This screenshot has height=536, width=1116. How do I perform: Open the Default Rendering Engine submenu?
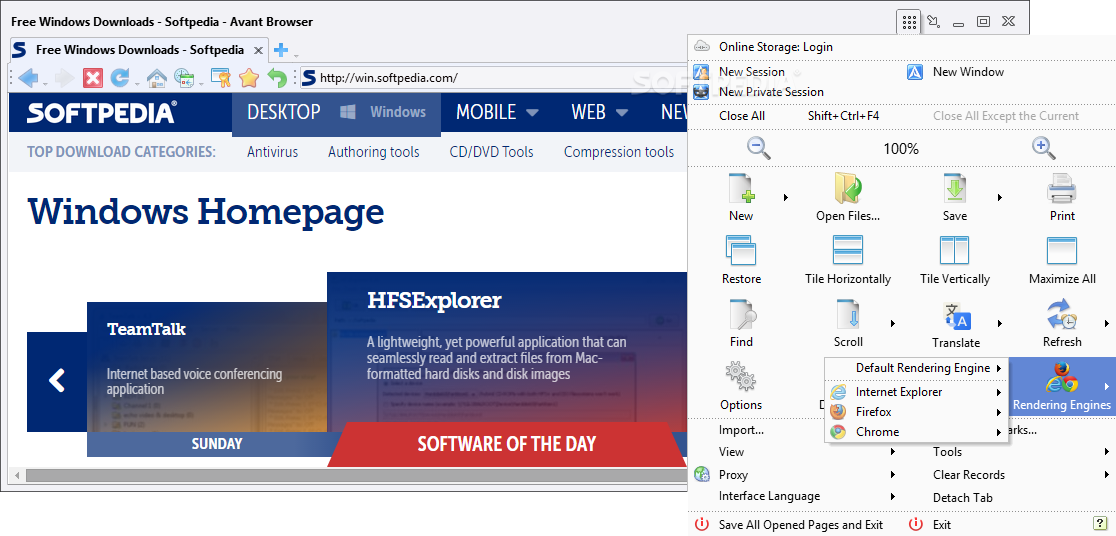916,368
